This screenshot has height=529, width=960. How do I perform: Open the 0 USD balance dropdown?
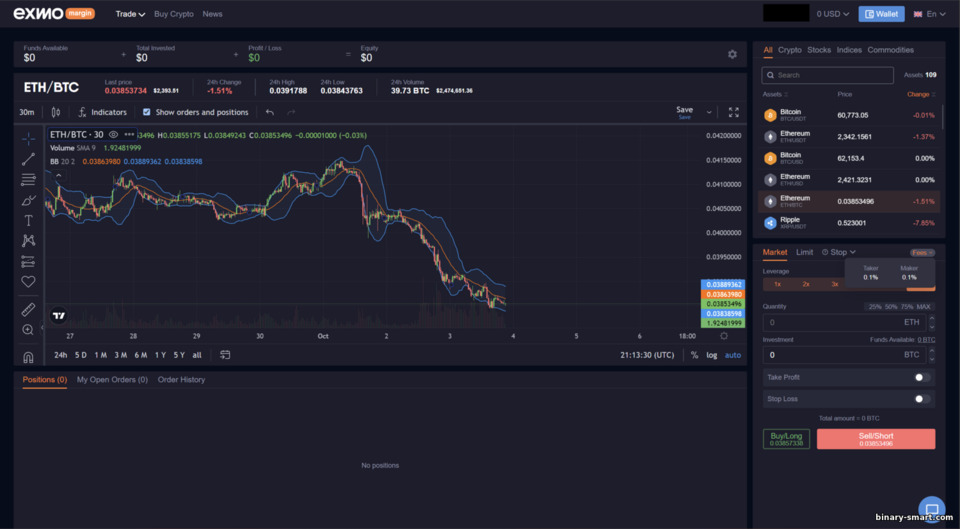[x=833, y=13]
